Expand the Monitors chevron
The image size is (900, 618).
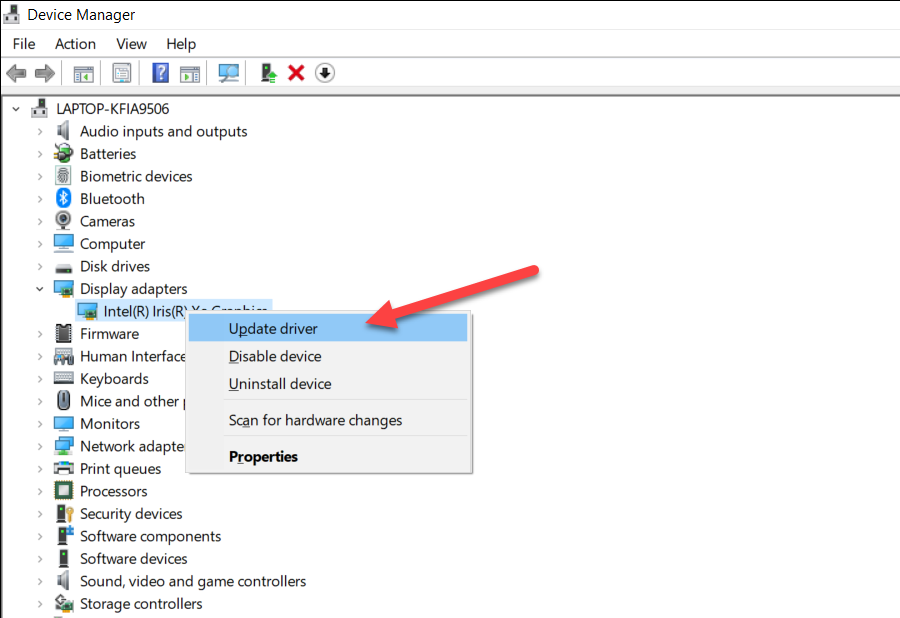click(40, 424)
